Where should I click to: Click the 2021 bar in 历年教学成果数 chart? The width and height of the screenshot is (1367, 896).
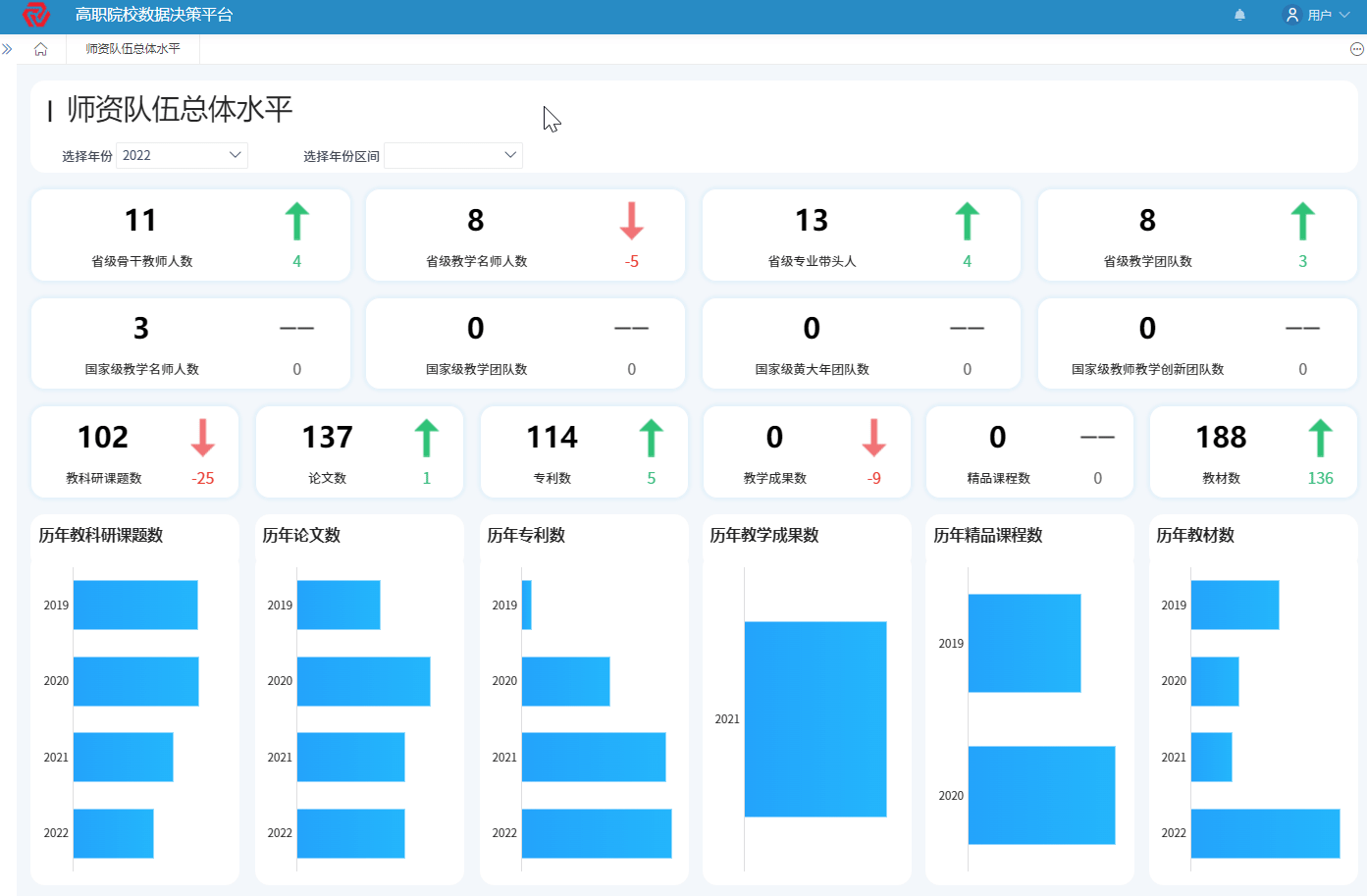click(x=815, y=718)
